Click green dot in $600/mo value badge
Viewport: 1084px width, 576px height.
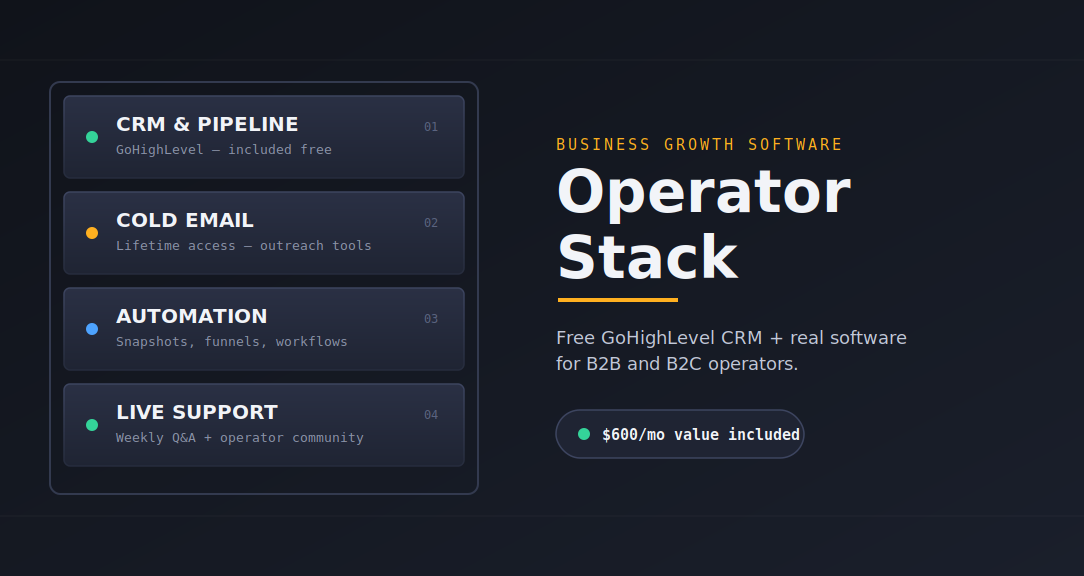[x=584, y=434]
